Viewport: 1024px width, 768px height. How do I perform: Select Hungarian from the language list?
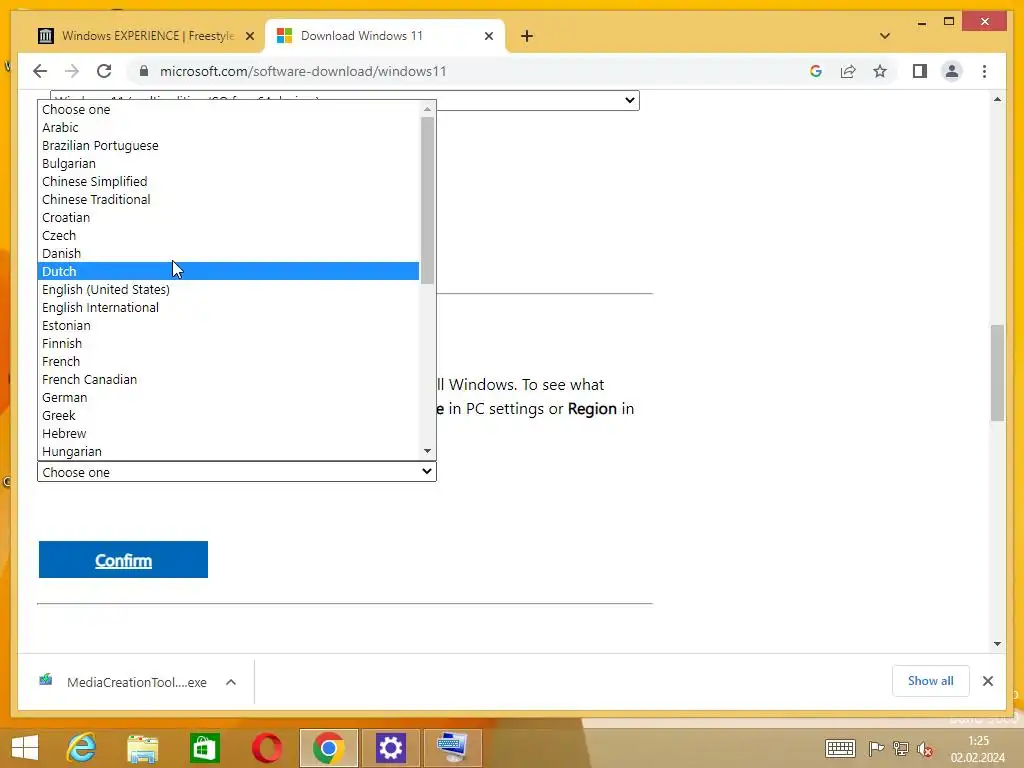click(228, 451)
